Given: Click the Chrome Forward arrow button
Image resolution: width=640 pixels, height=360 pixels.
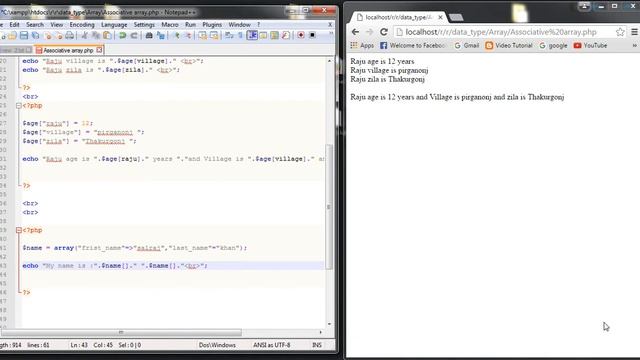Looking at the screenshot, I should click(x=369, y=32).
